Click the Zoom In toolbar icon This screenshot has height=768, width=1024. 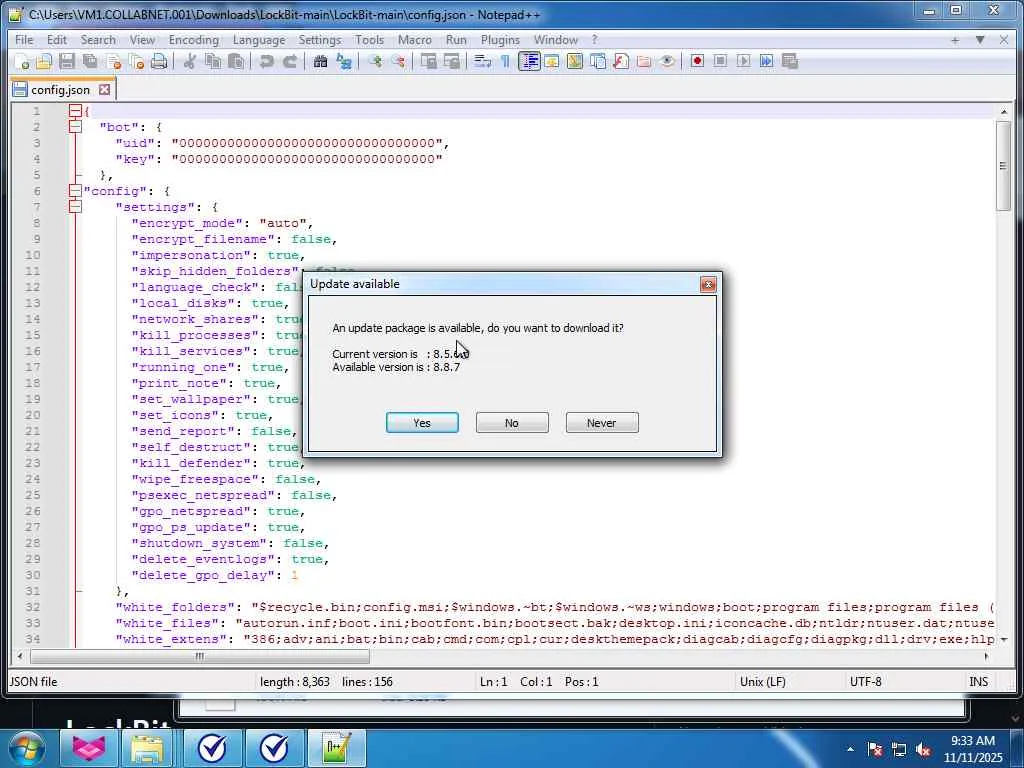tap(375, 61)
